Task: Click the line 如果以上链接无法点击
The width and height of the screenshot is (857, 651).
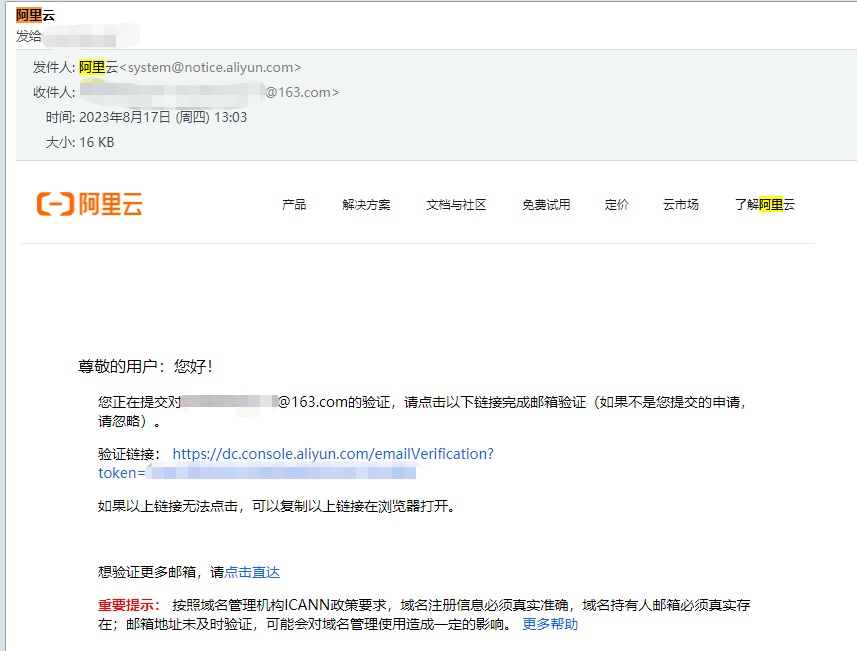Action: tap(277, 506)
